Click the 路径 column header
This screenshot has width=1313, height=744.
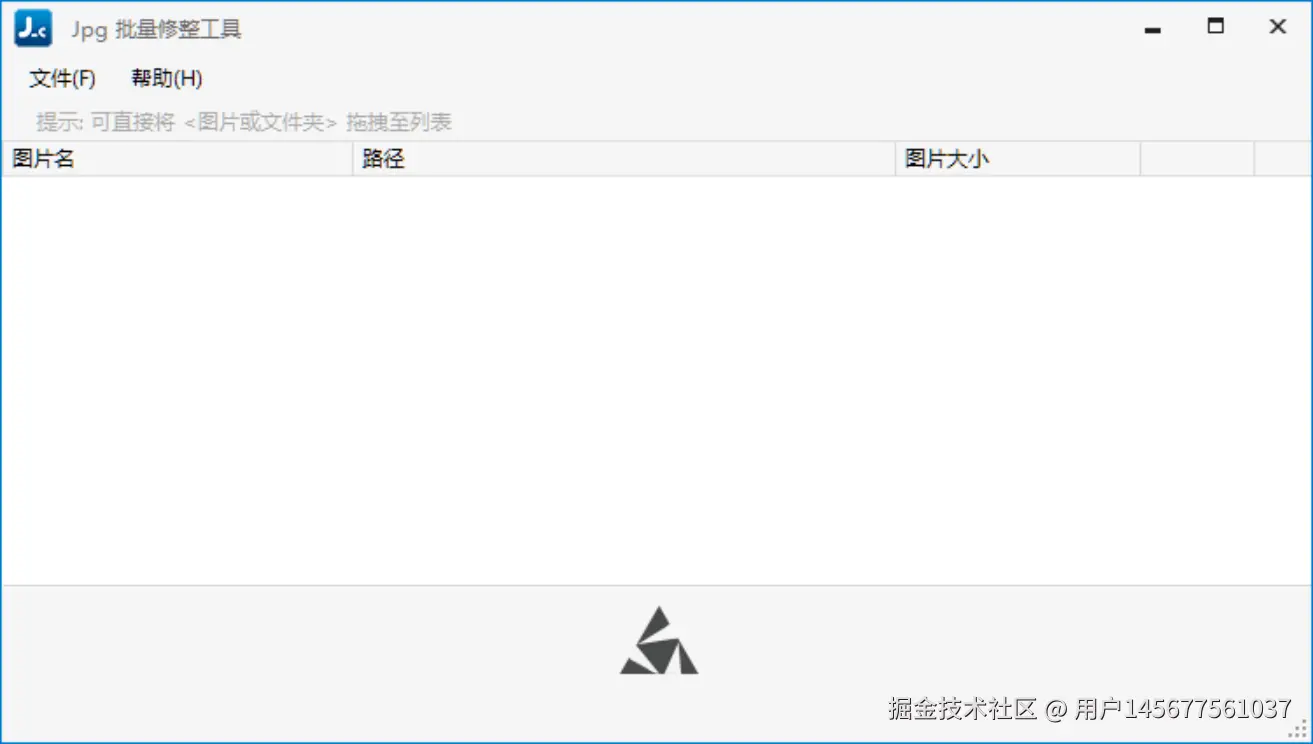[624, 159]
